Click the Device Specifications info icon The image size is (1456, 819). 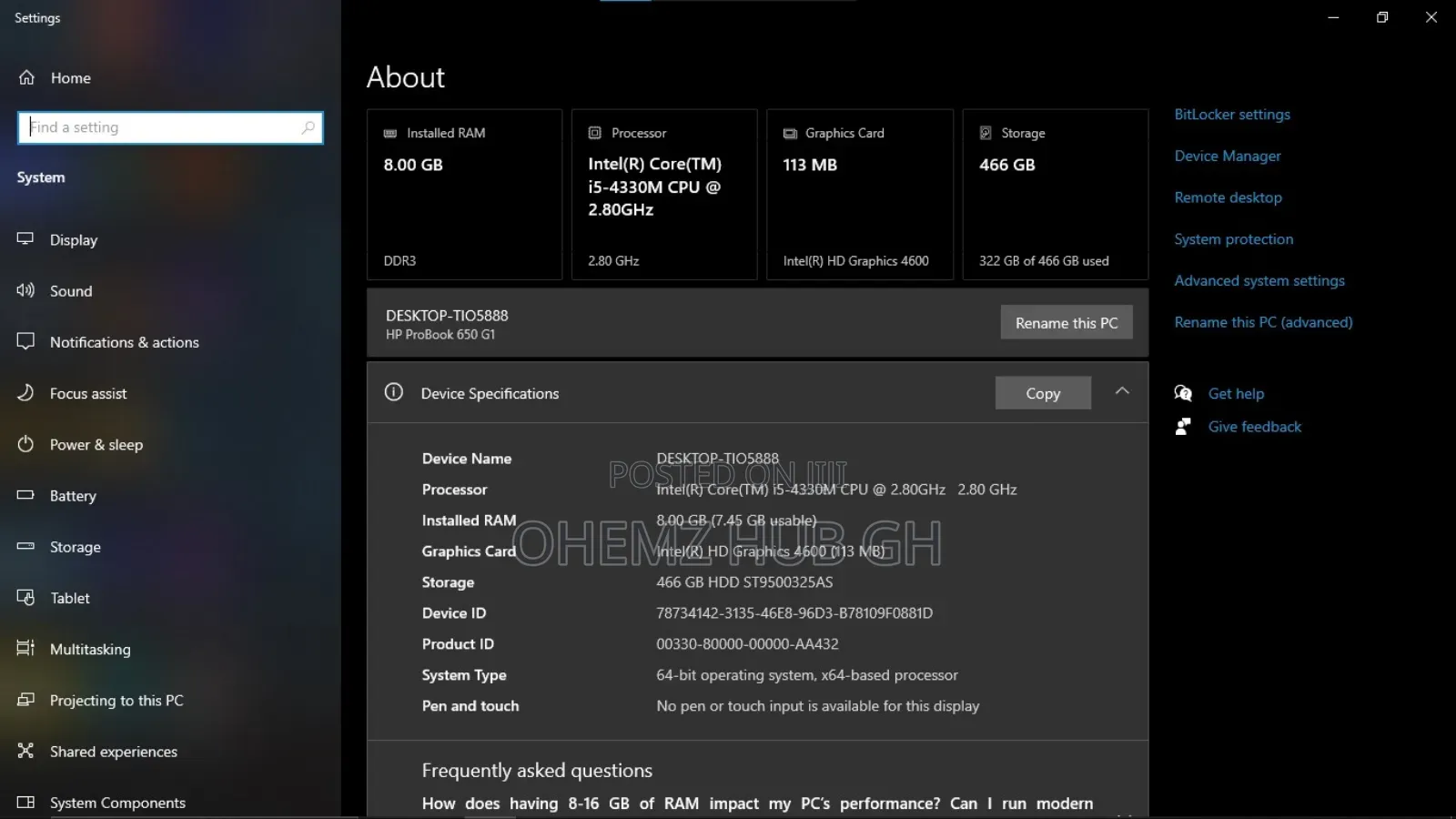click(x=394, y=392)
